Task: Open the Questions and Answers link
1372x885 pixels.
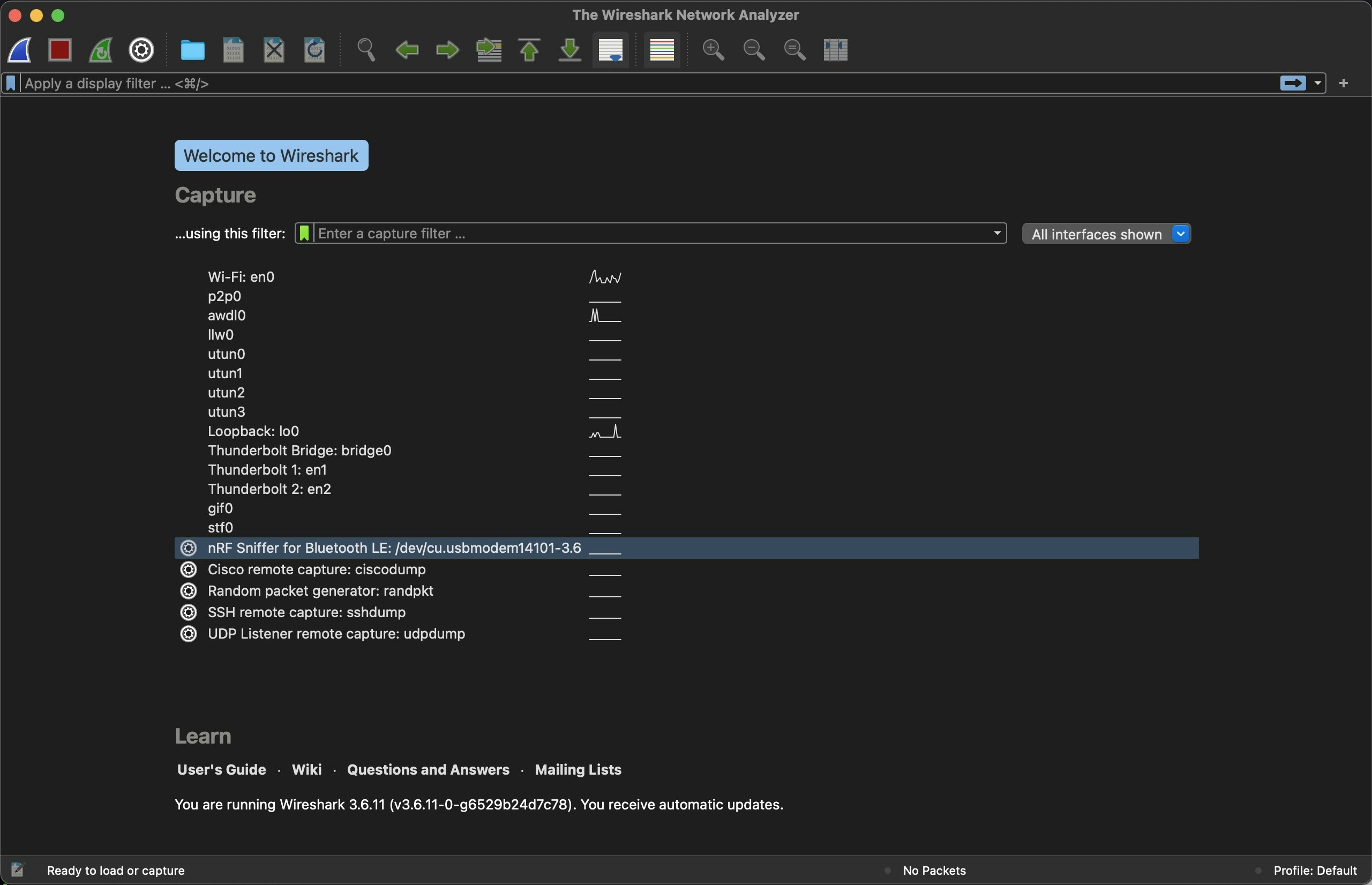Action: click(x=428, y=770)
